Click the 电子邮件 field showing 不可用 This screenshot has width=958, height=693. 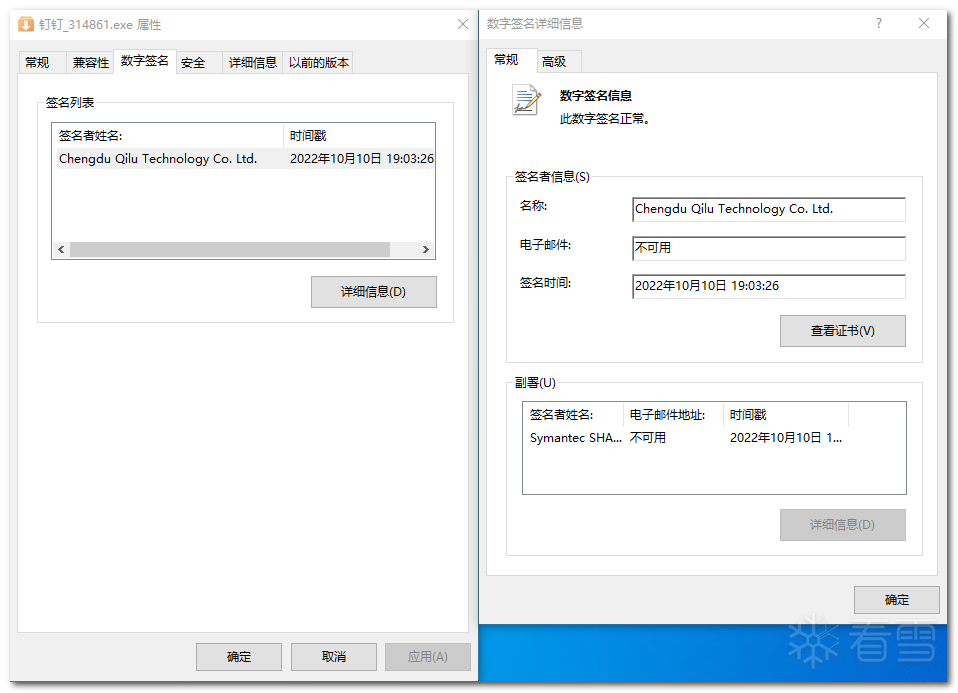pyautogui.click(x=769, y=248)
